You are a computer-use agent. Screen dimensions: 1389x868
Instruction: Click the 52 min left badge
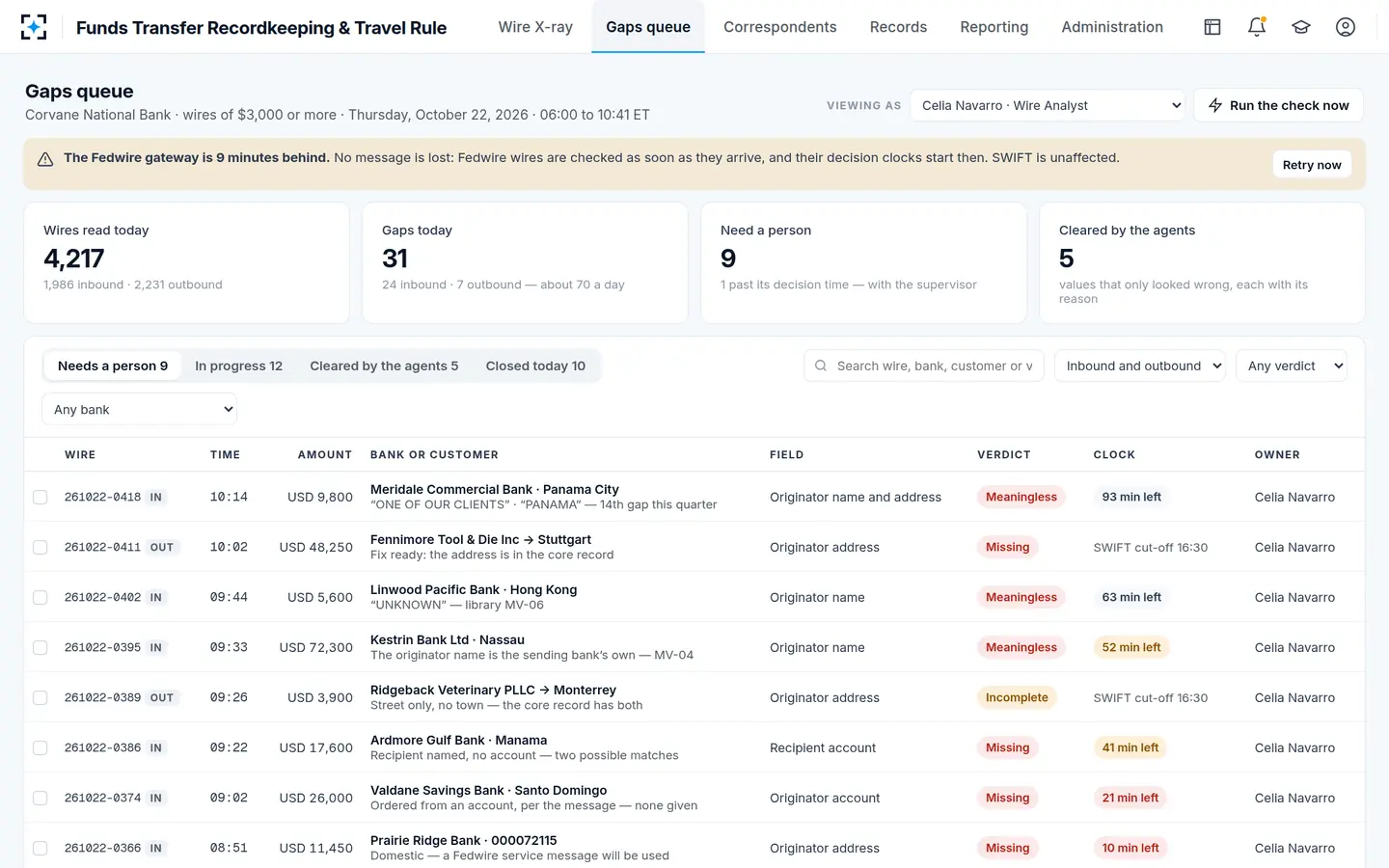coord(1131,647)
